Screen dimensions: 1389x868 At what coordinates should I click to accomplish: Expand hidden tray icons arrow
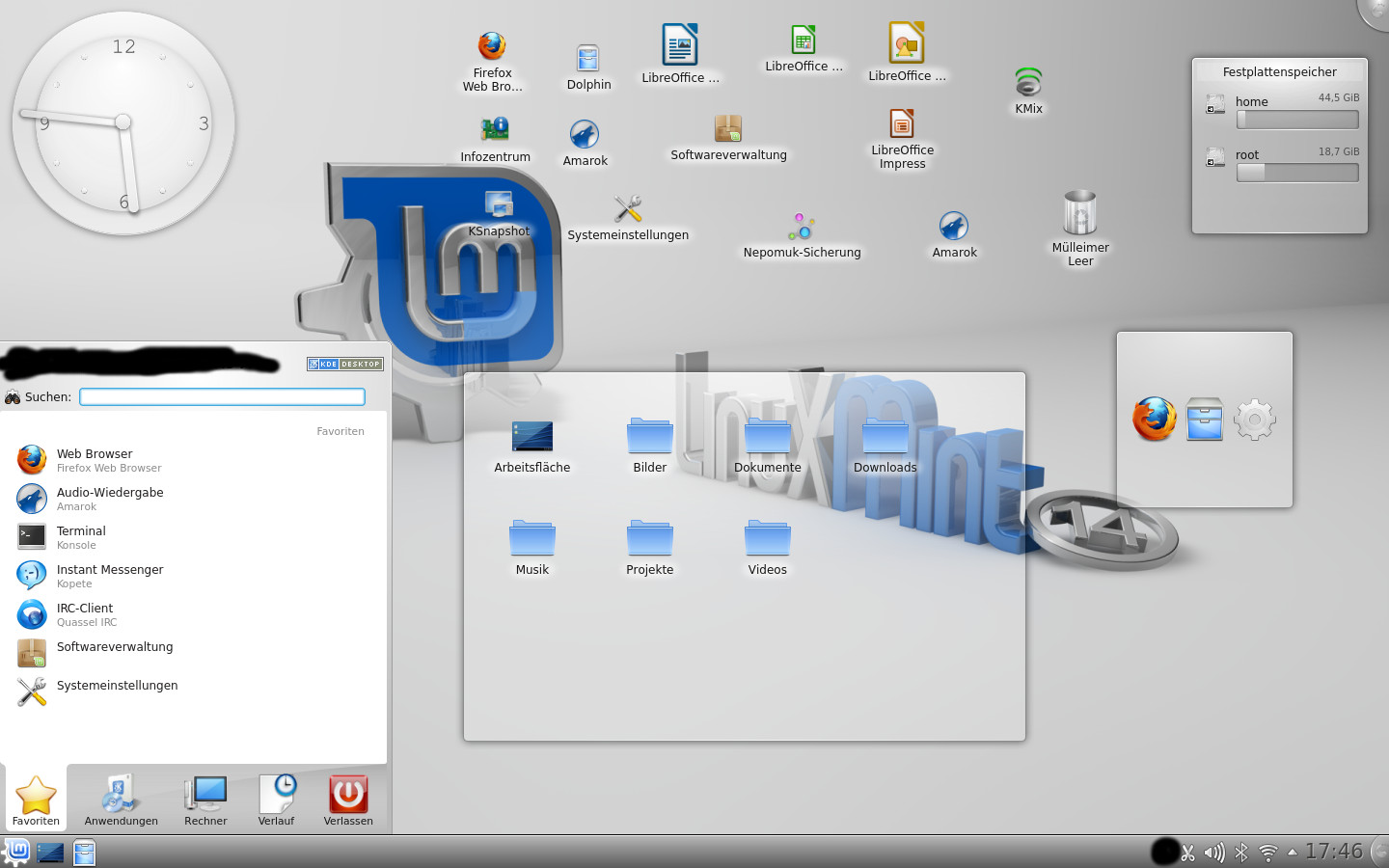1292,852
